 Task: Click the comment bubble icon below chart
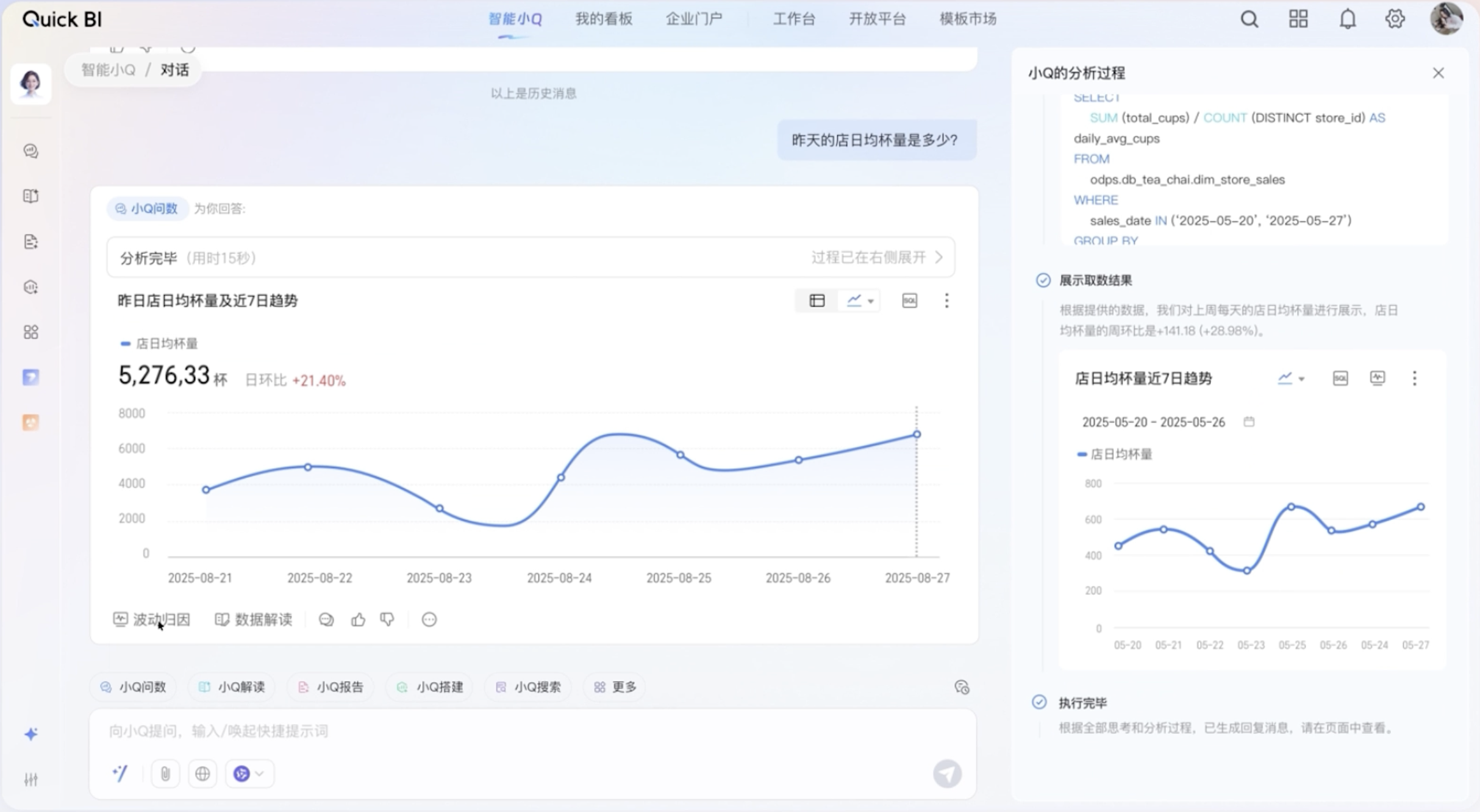326,620
